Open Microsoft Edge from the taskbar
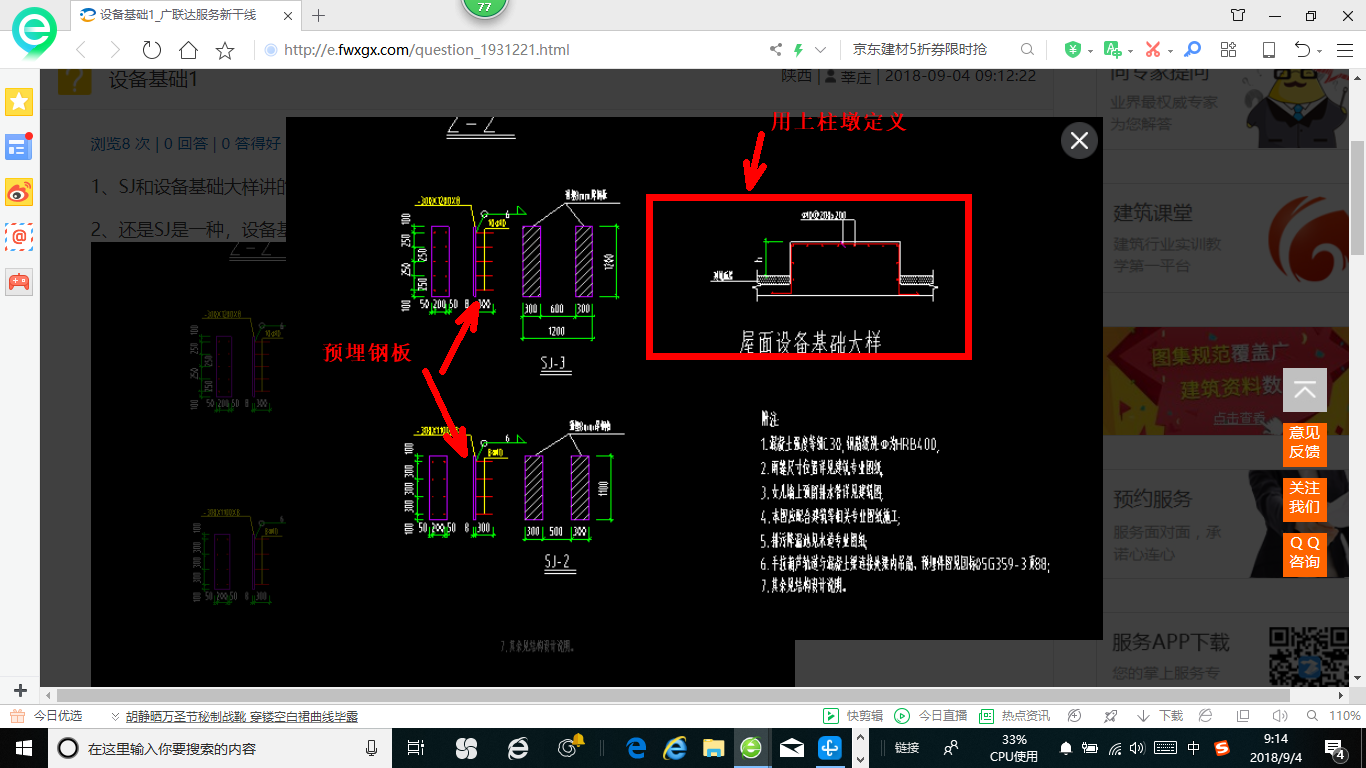The width and height of the screenshot is (1366, 768). tap(636, 748)
